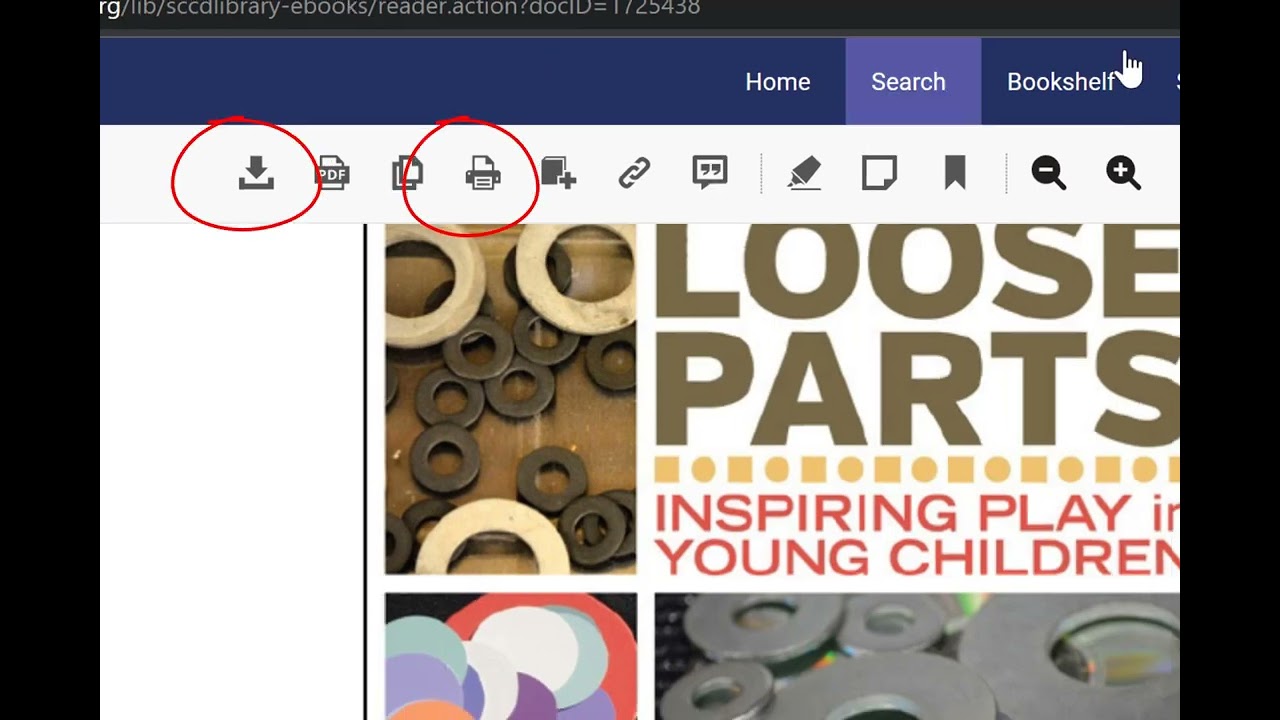Zoom in with the plus magnifier
Viewport: 1280px width, 720px height.
tap(1124, 173)
